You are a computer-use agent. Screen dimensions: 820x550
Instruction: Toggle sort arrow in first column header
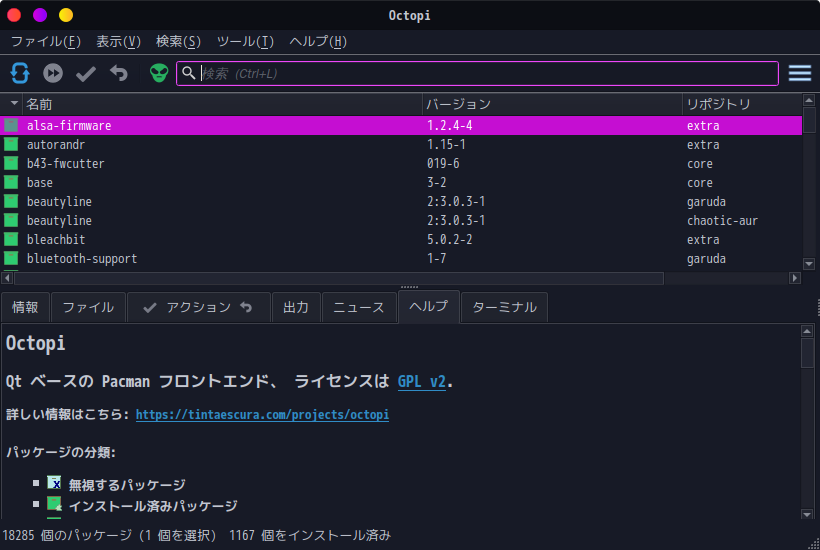pyautogui.click(x=14, y=104)
